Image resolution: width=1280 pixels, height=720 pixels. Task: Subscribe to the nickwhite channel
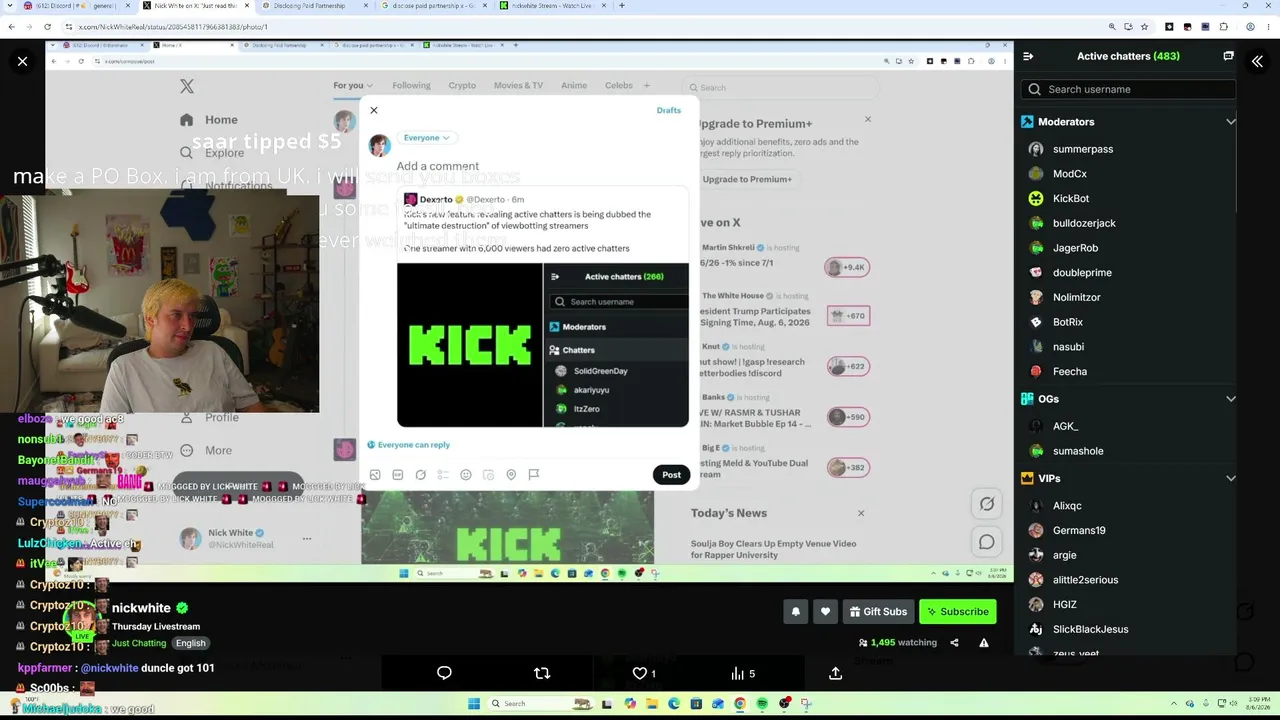click(x=957, y=611)
